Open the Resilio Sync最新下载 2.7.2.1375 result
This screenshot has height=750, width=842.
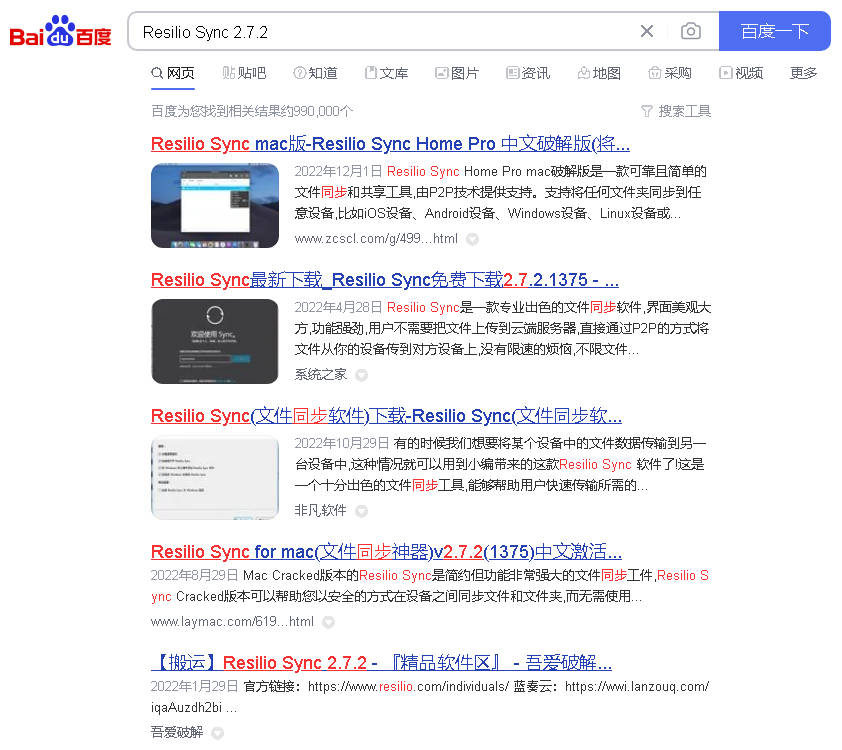click(x=384, y=280)
